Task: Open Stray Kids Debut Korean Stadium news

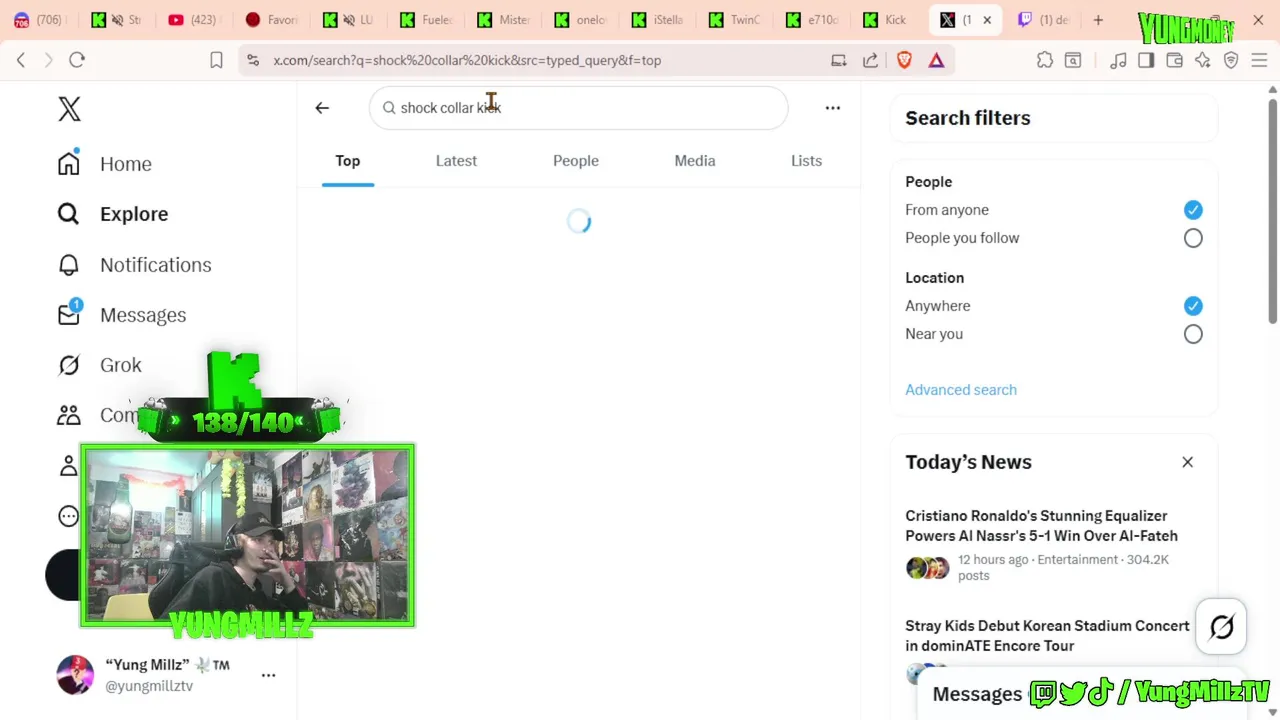Action: [x=1047, y=636]
